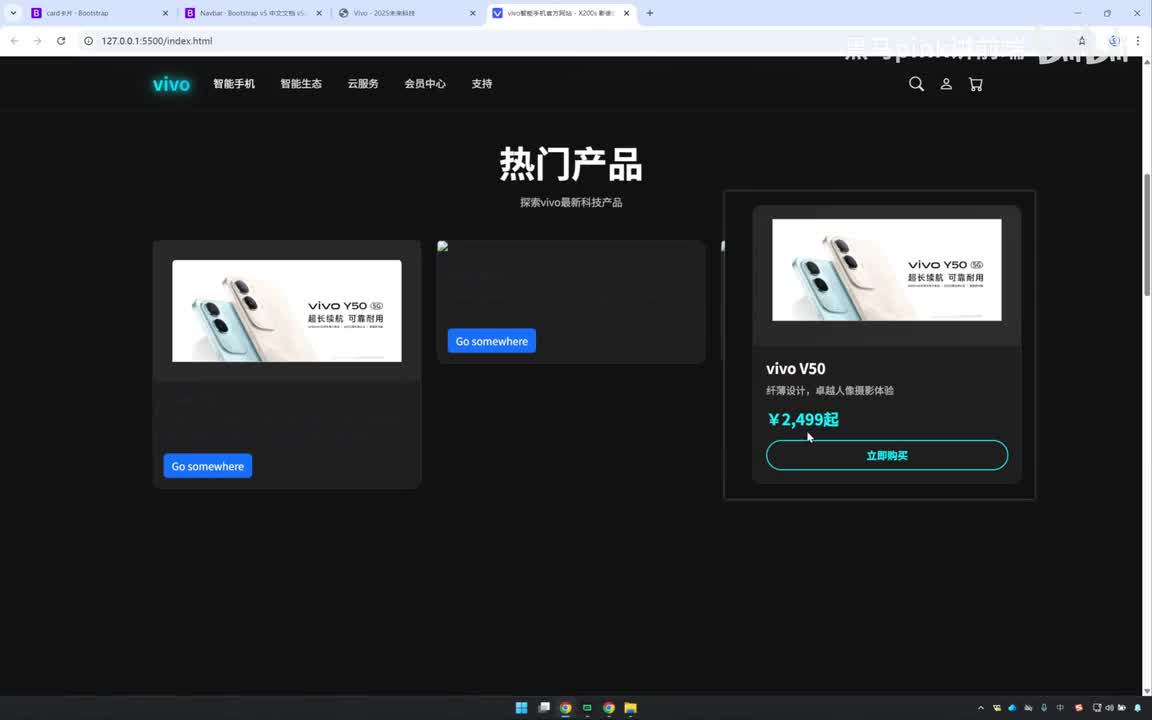Open the green app icon on taskbar
The image size is (1152, 720).
pos(587,708)
